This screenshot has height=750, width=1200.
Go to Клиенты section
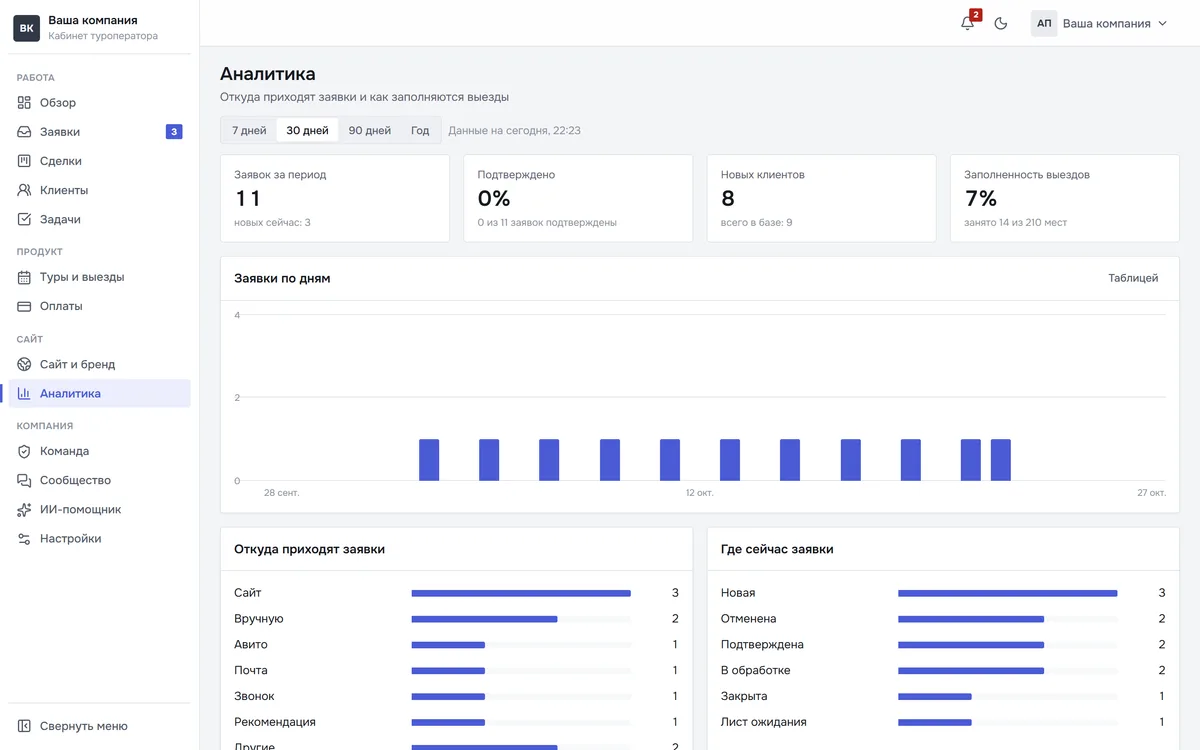point(99,190)
